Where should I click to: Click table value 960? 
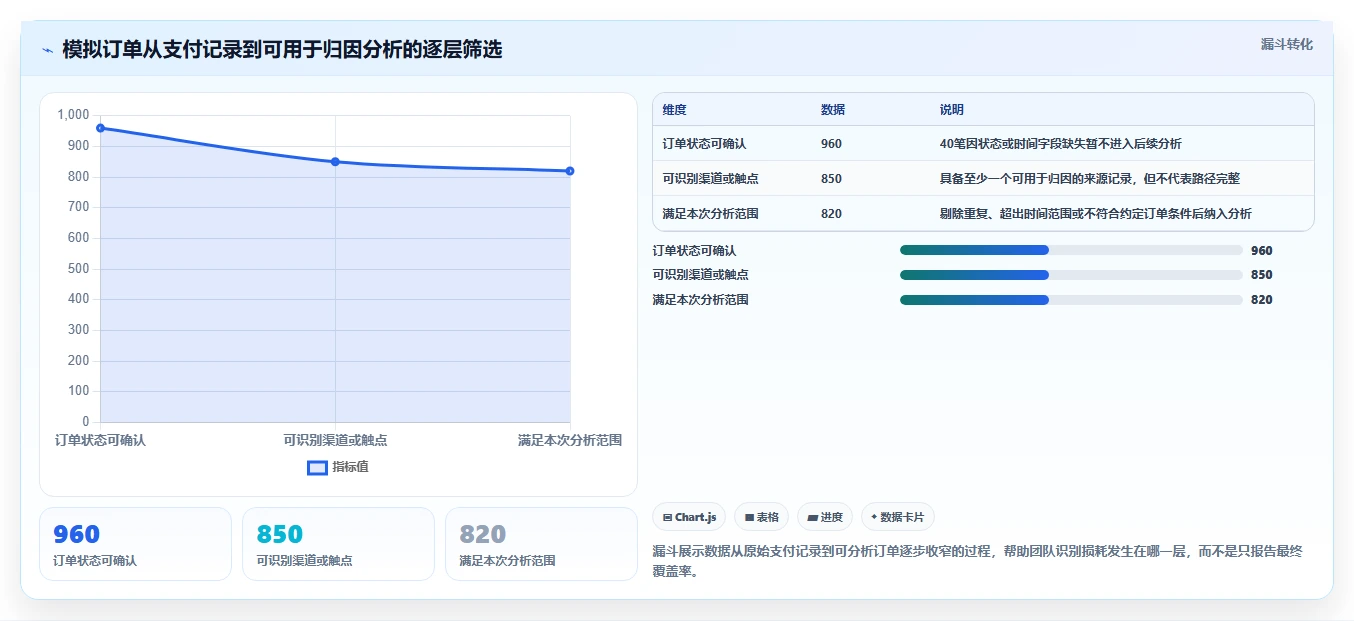831,144
